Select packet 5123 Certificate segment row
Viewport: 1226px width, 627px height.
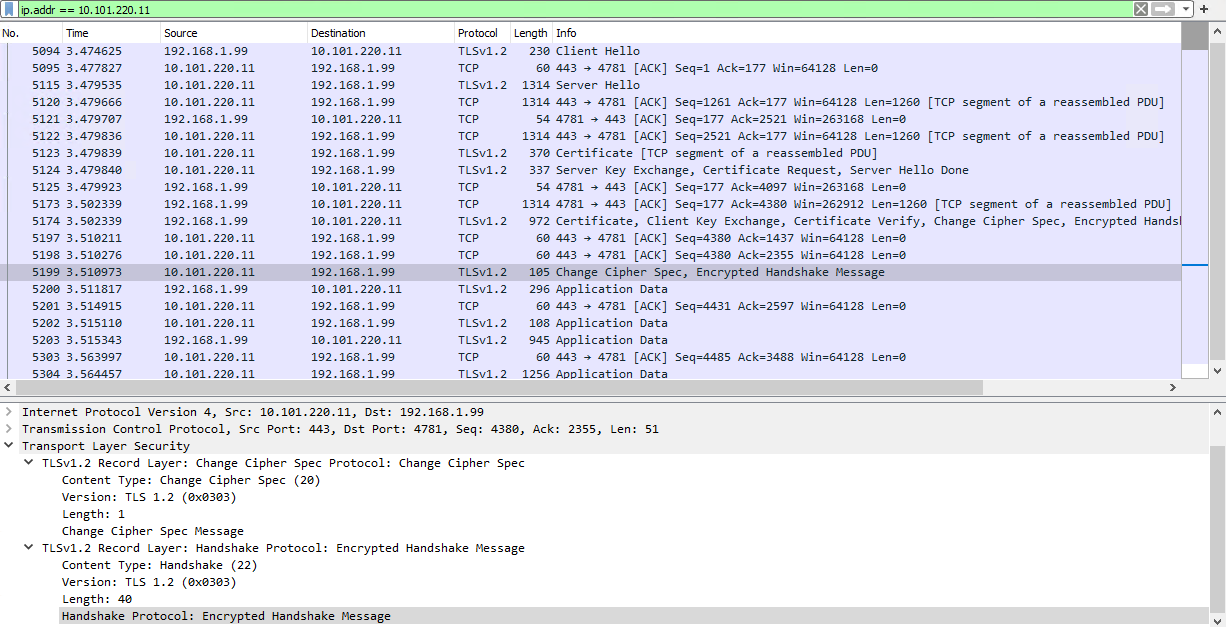tap(590, 153)
